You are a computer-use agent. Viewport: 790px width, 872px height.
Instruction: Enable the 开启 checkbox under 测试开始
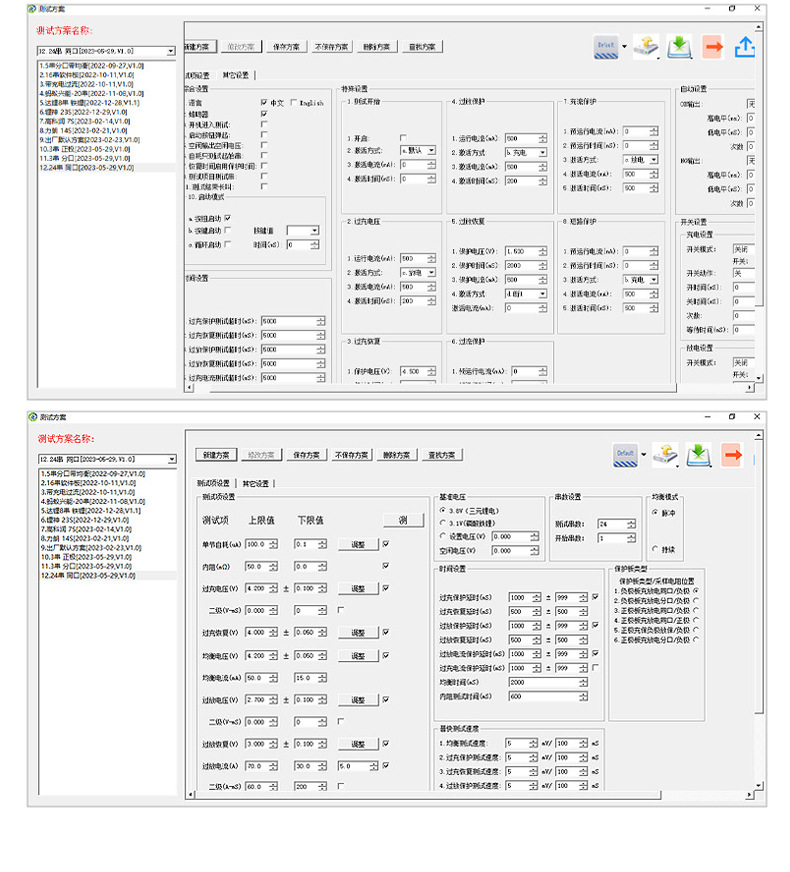tap(403, 137)
